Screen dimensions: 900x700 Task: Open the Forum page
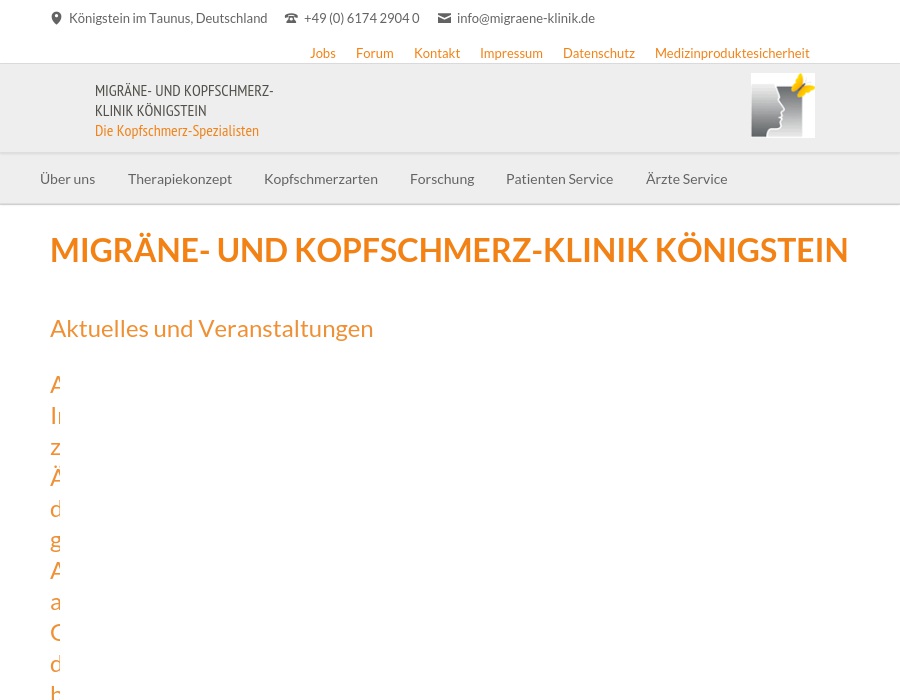click(x=374, y=52)
